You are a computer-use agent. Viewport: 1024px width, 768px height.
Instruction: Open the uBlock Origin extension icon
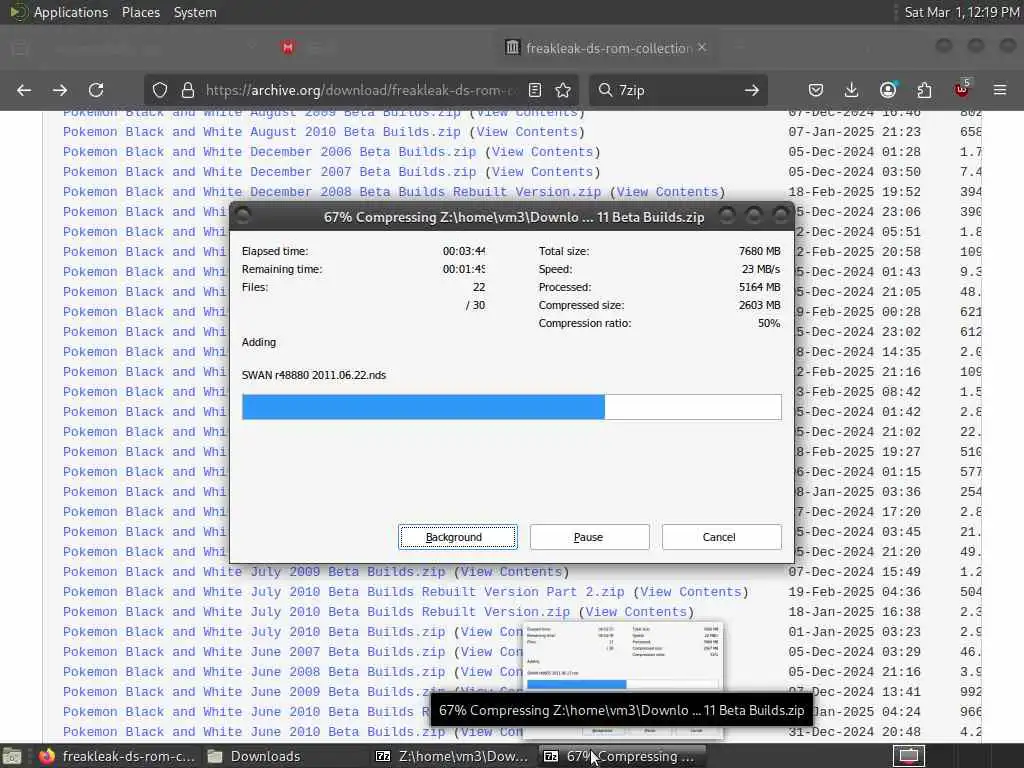(961, 89)
